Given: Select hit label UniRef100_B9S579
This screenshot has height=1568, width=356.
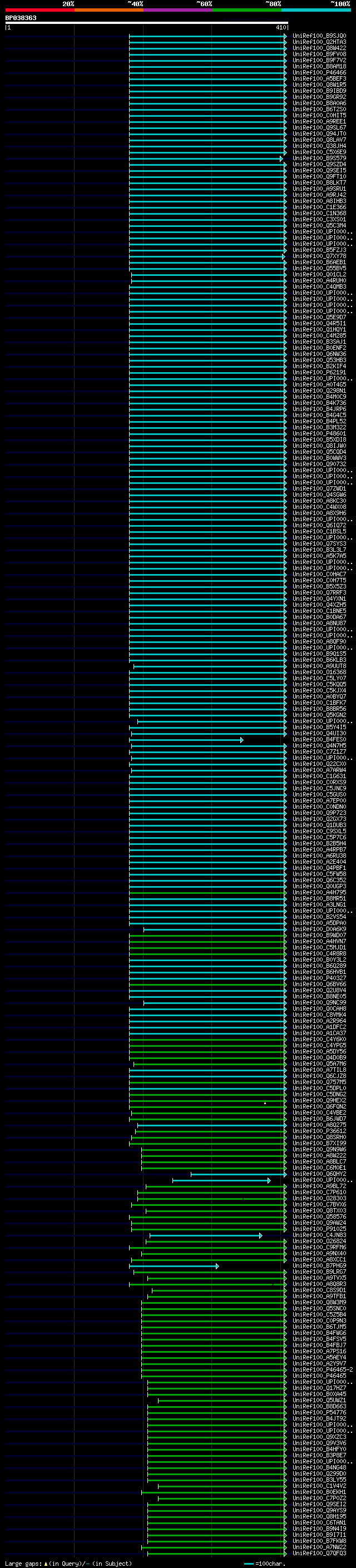Looking at the screenshot, I should pos(319,159).
